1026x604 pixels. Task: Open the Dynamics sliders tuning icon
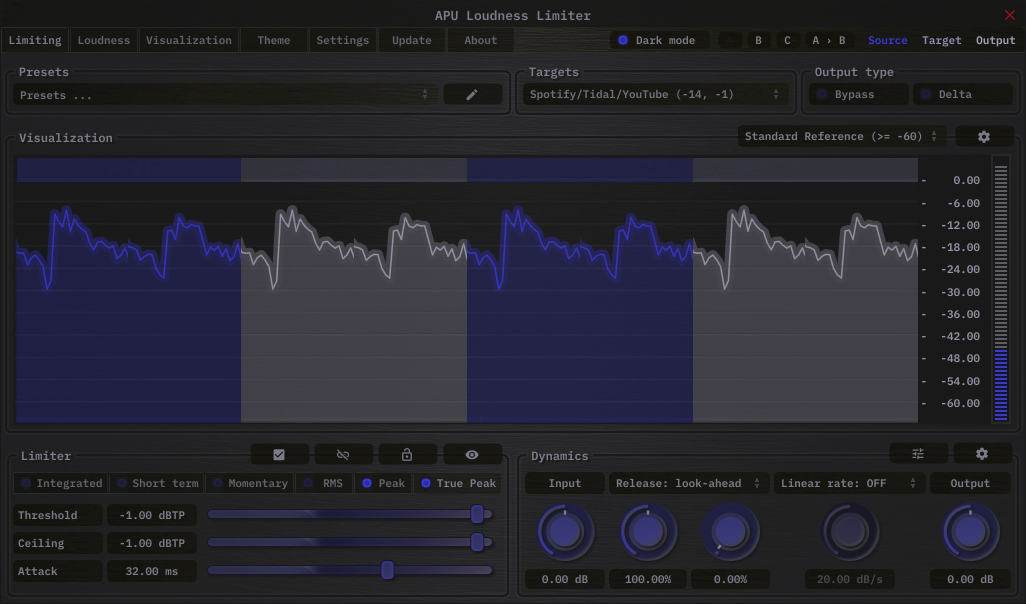tap(918, 454)
